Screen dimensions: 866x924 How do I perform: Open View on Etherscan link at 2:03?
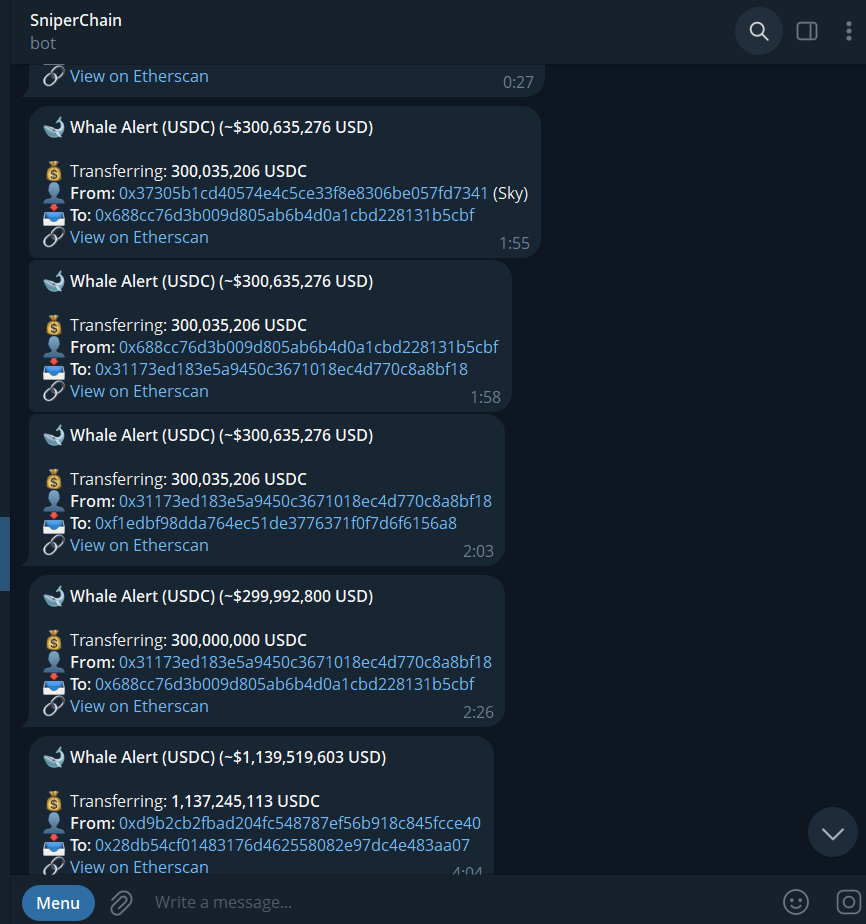[x=139, y=545]
